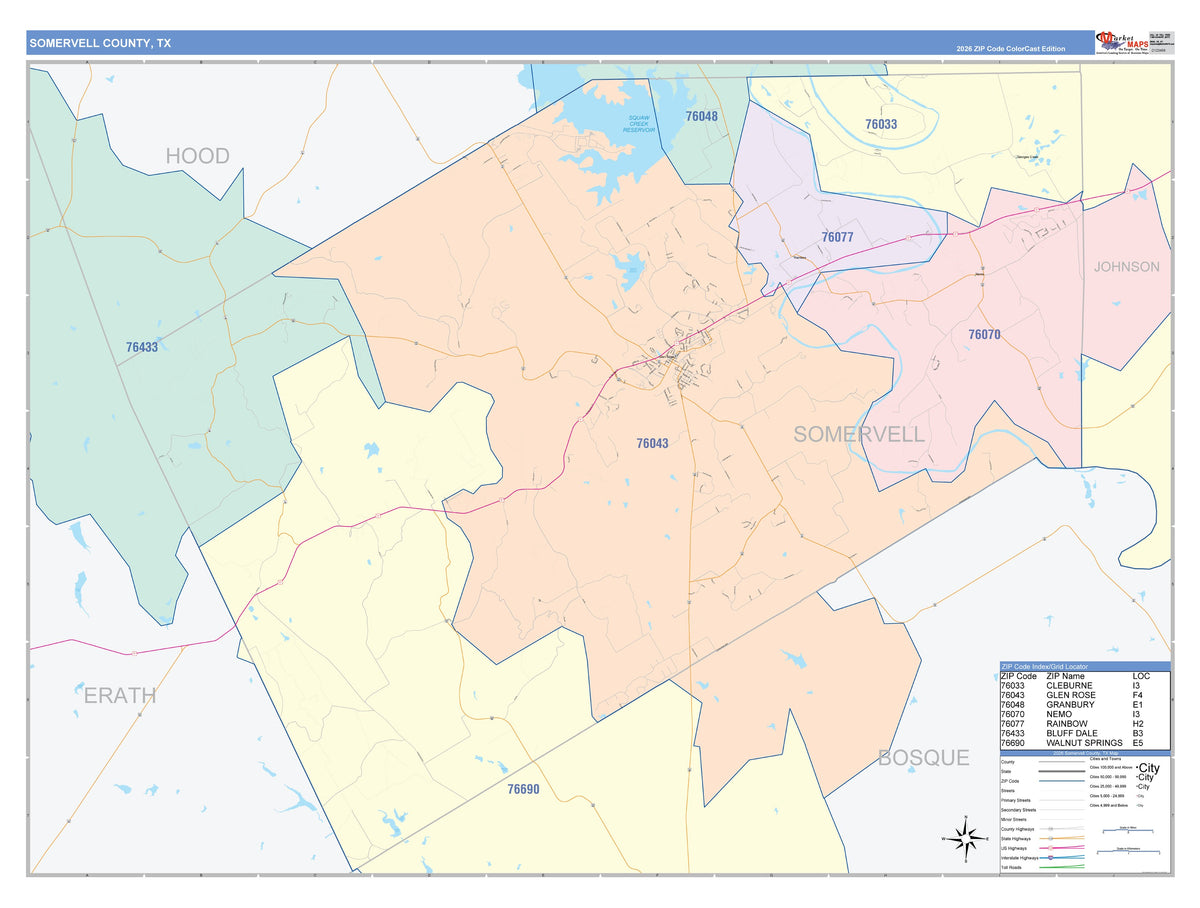Click the Squaw Creek Reservoir label
This screenshot has width=1200, height=908.
[x=639, y=124]
